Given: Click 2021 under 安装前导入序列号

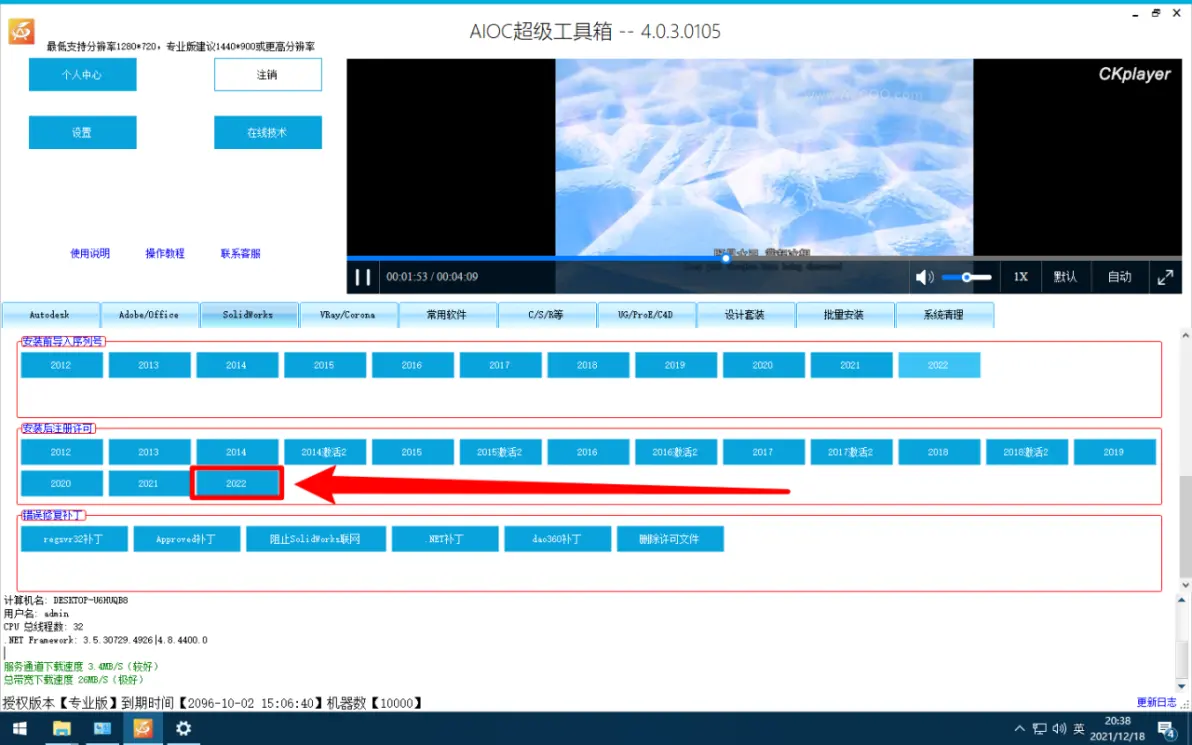Looking at the screenshot, I should coord(851,365).
